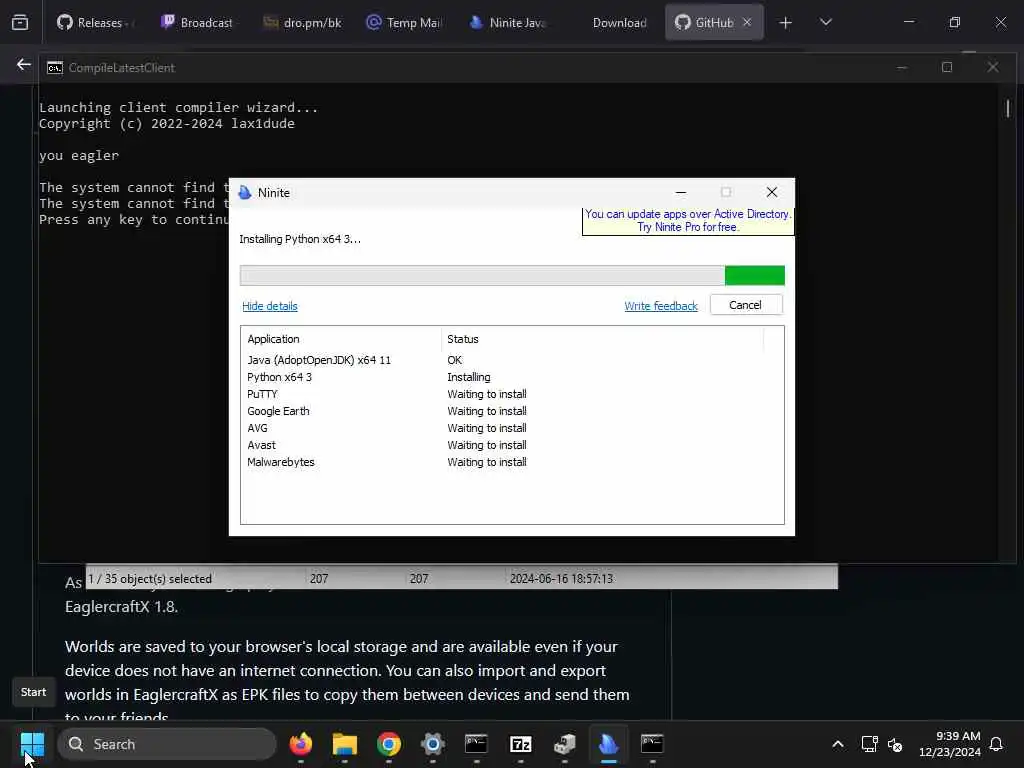
Task: Click the Ninite icon in the taskbar
Action: [609, 744]
